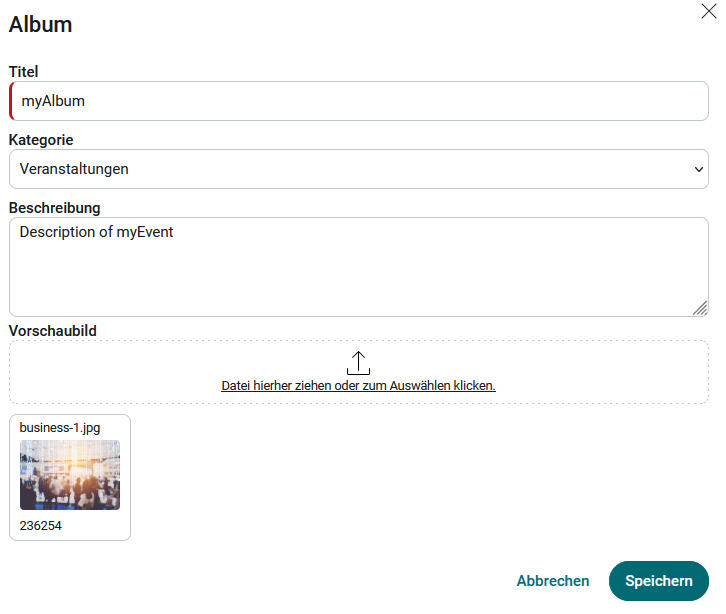726x614 pixels.
Task: Focus the Titel field containing myAlbum
Action: [360, 101]
